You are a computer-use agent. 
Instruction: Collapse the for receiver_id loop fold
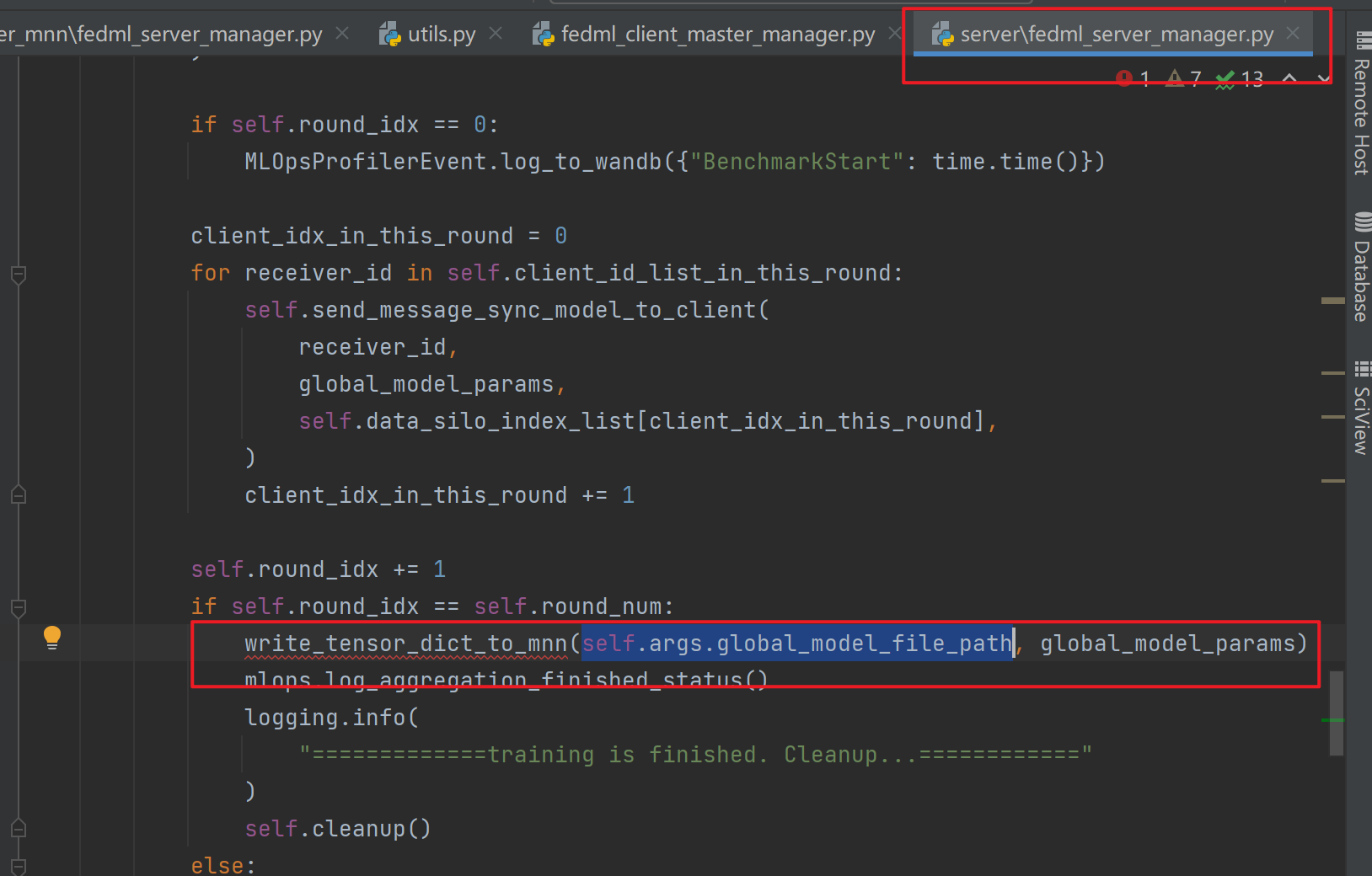(18, 275)
